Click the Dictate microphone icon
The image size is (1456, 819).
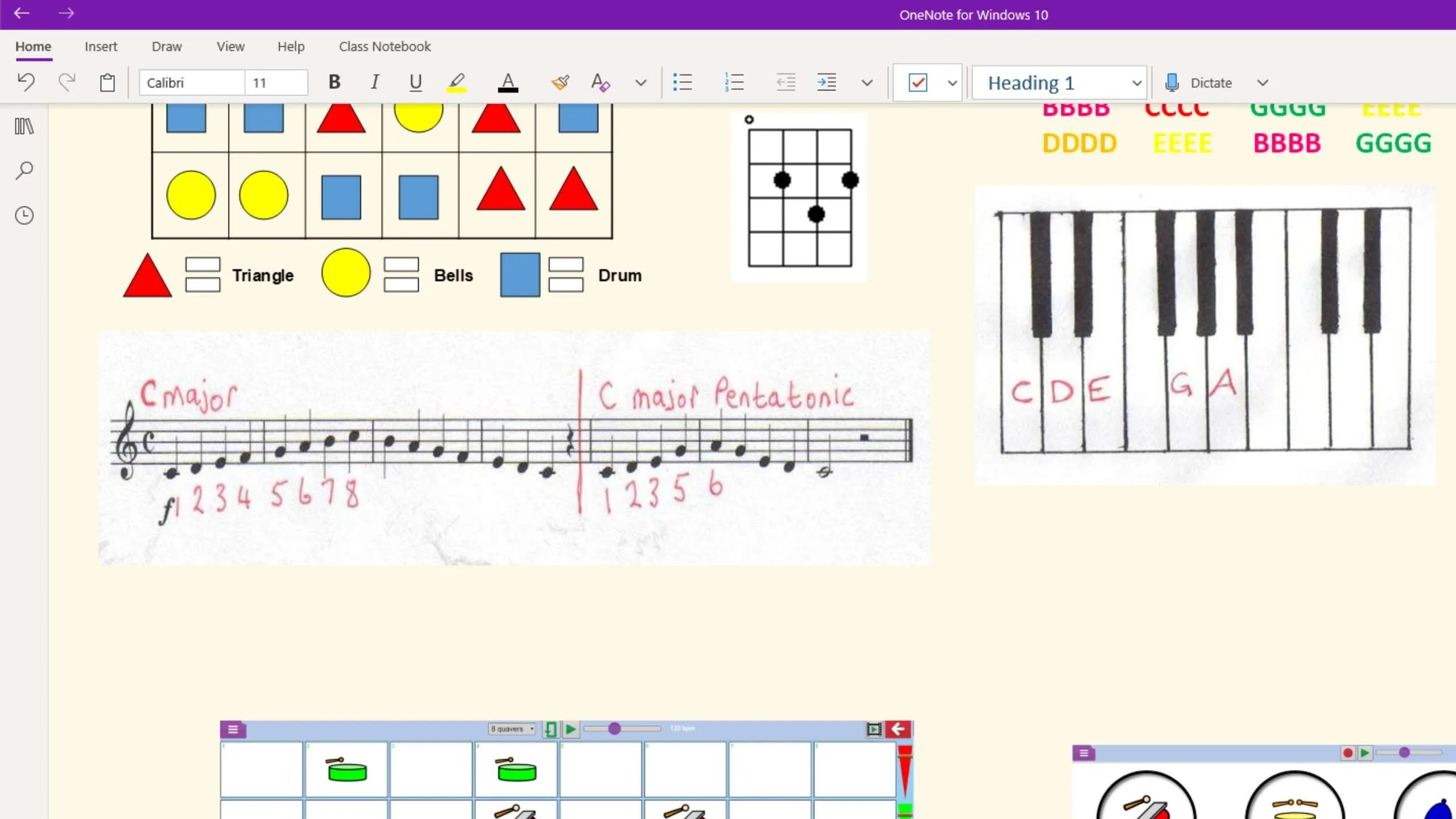coord(1172,83)
